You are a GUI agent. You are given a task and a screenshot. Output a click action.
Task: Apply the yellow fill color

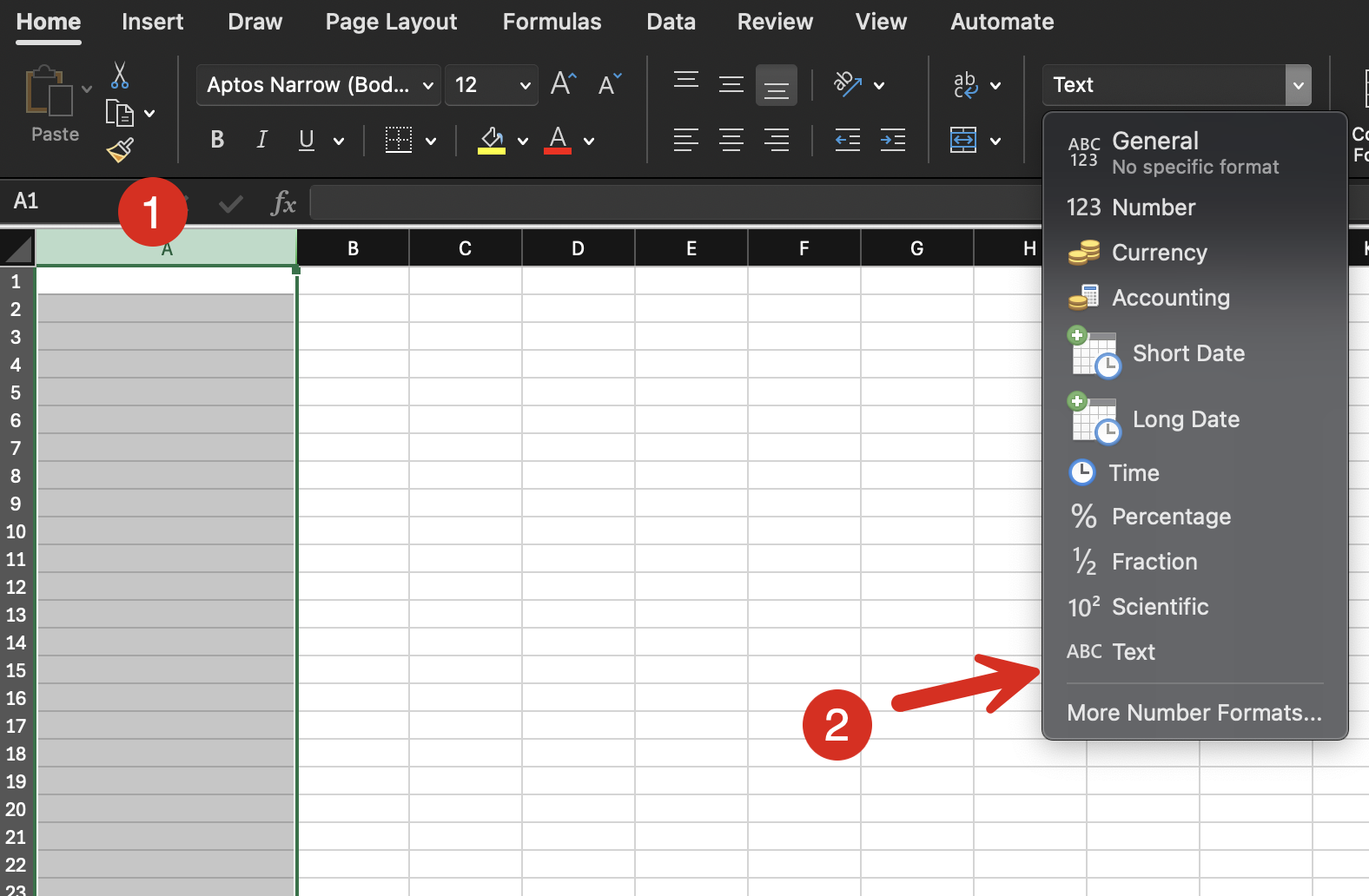tap(492, 140)
